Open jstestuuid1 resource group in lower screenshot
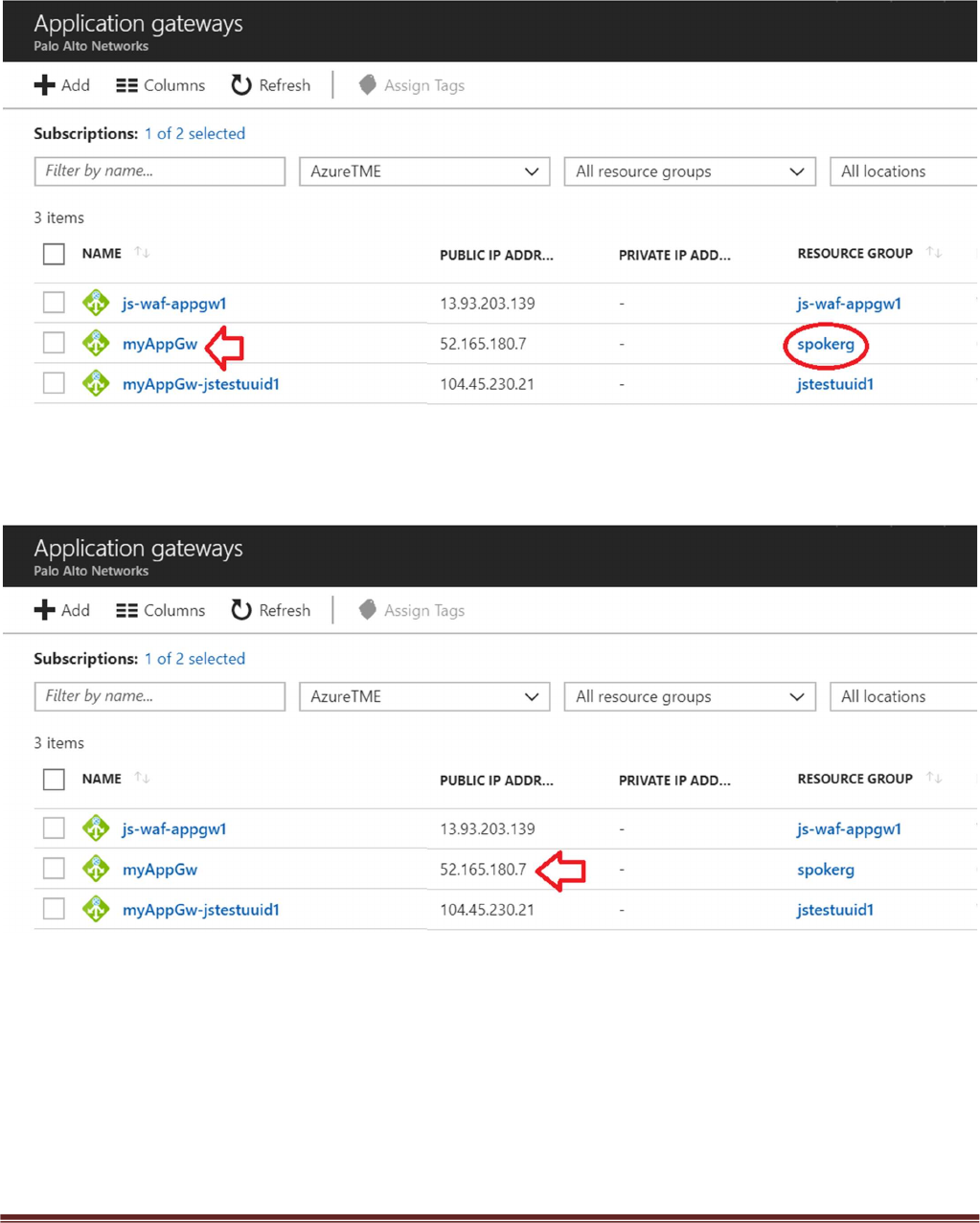Screen dimensions: 980x1223 835,910
